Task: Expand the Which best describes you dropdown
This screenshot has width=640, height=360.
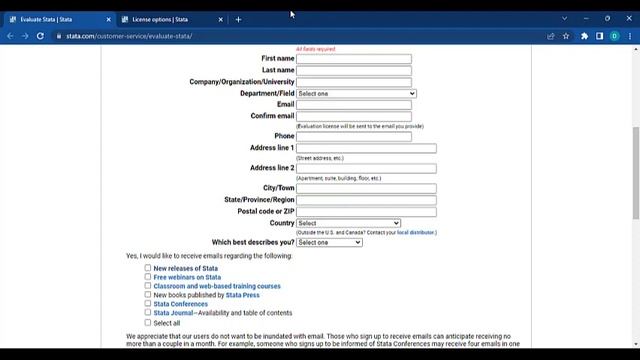Action: point(329,242)
